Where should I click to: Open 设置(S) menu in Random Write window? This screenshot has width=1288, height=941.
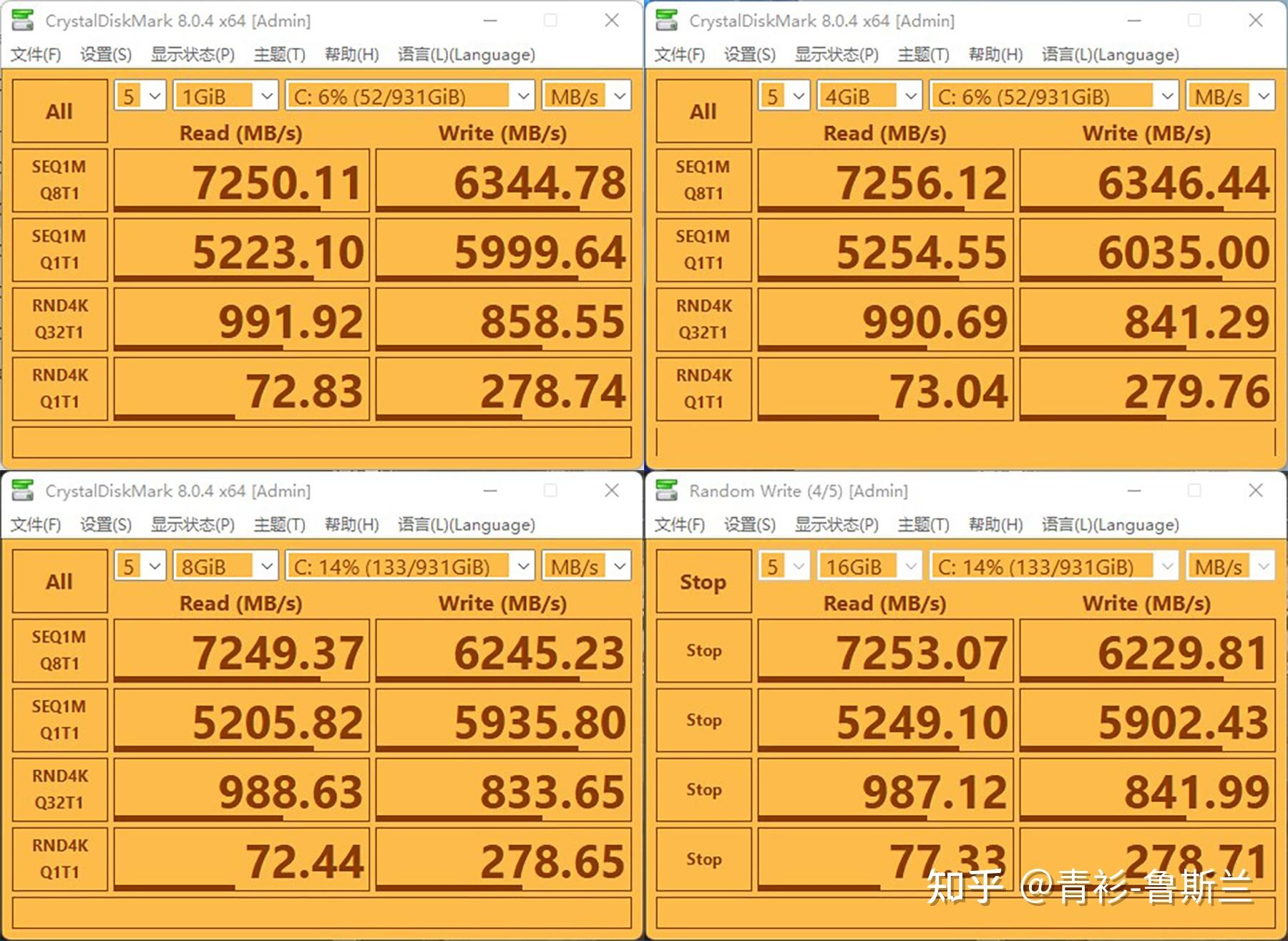pos(750,525)
